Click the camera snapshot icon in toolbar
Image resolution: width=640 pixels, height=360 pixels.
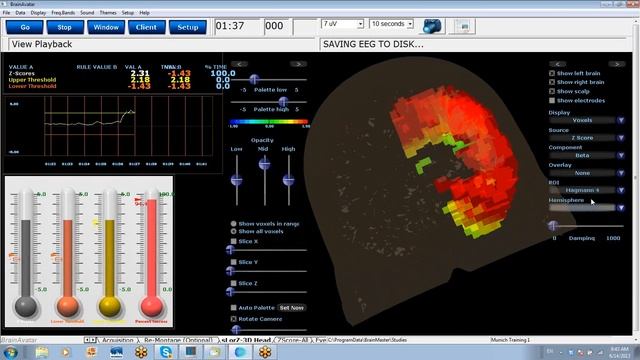(432, 27)
